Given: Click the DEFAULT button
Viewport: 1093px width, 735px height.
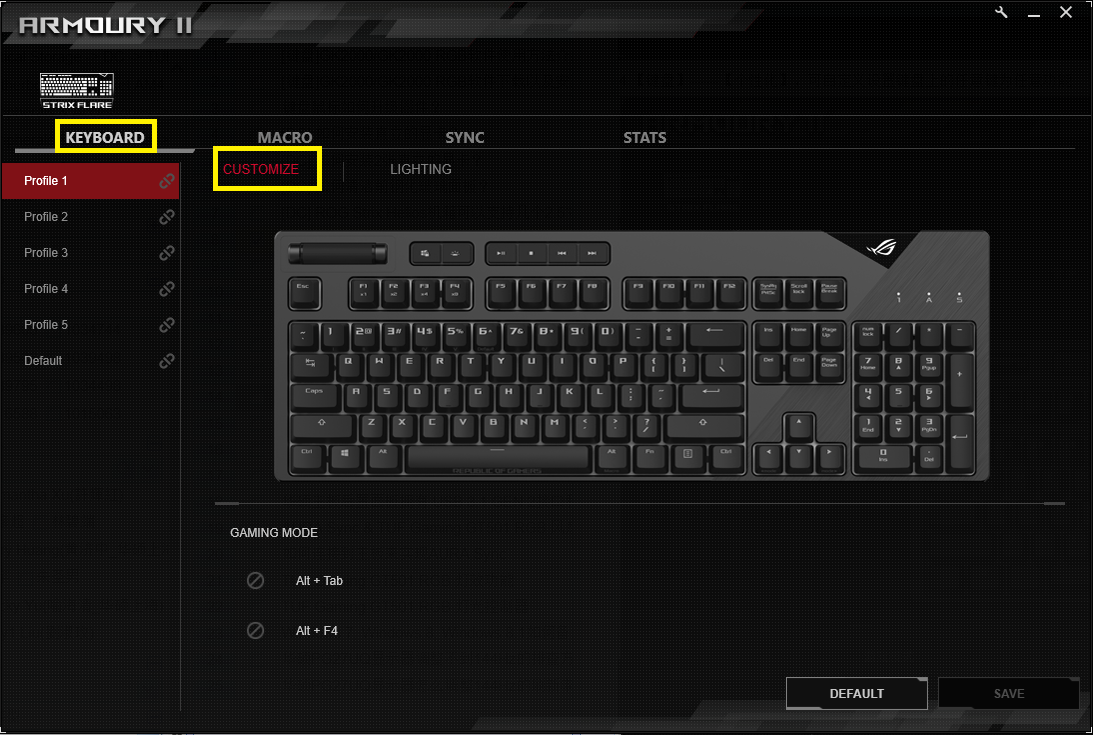Looking at the screenshot, I should [857, 694].
